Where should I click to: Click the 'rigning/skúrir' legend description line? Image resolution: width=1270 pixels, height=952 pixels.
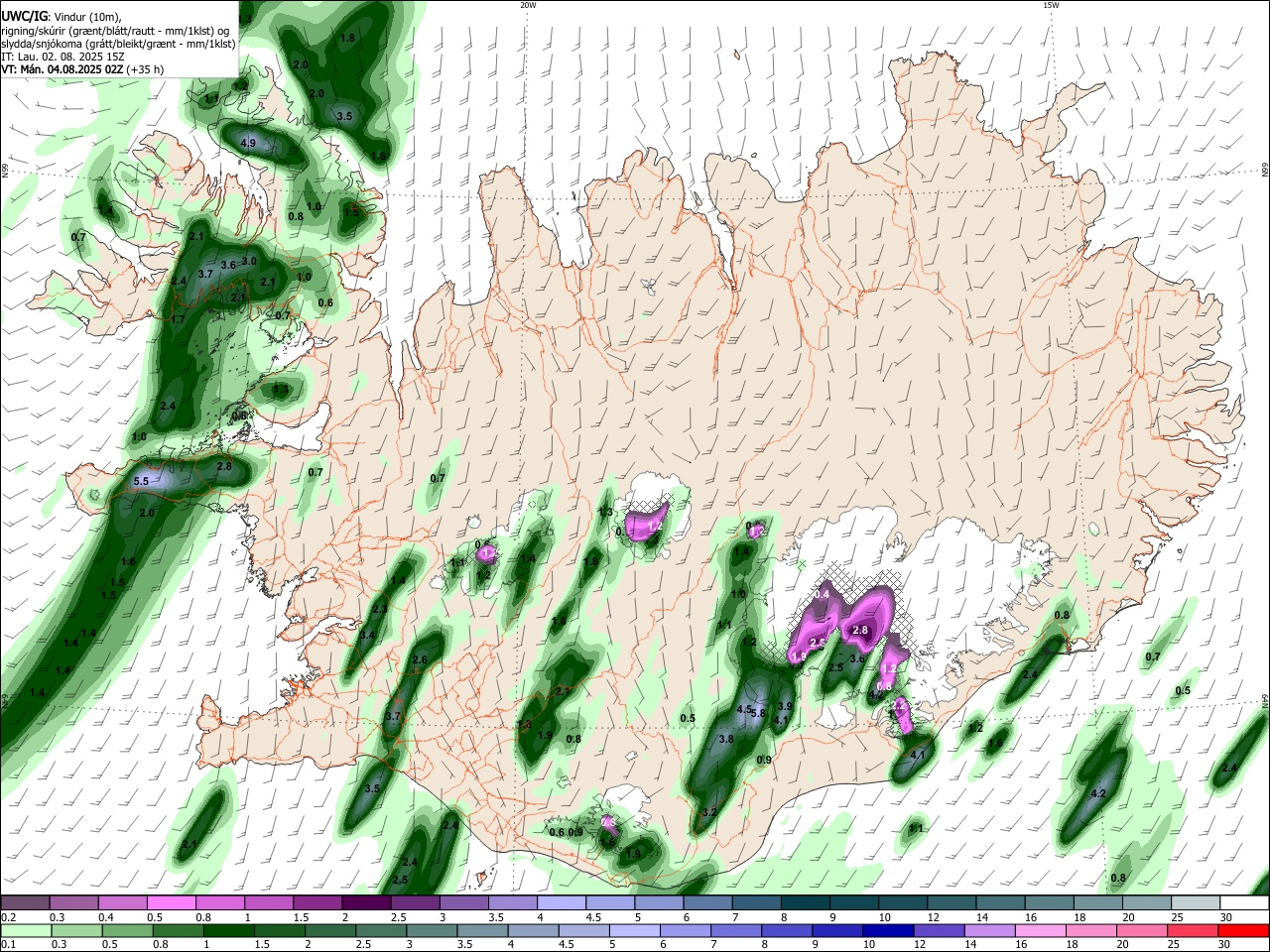115,31
